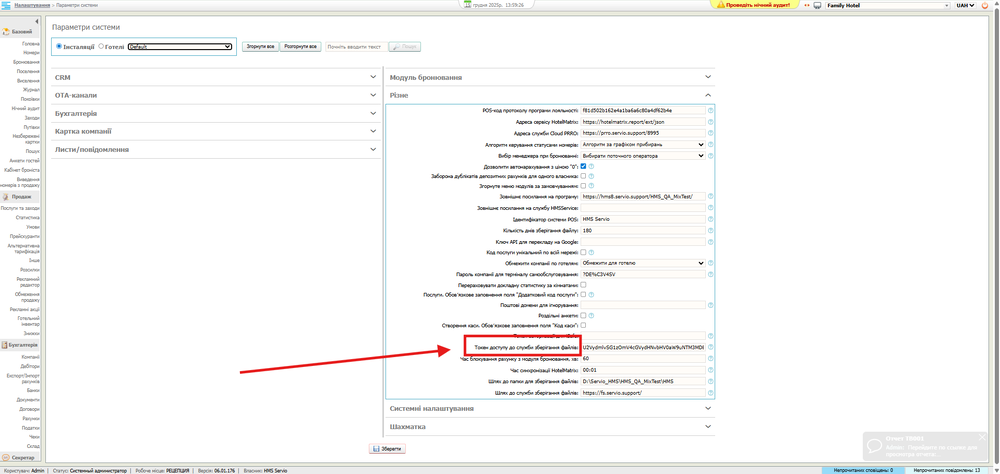The height and width of the screenshot is (474, 1000).
Task: Collapse the left sidebar with arrow icon
Action: point(37,21)
